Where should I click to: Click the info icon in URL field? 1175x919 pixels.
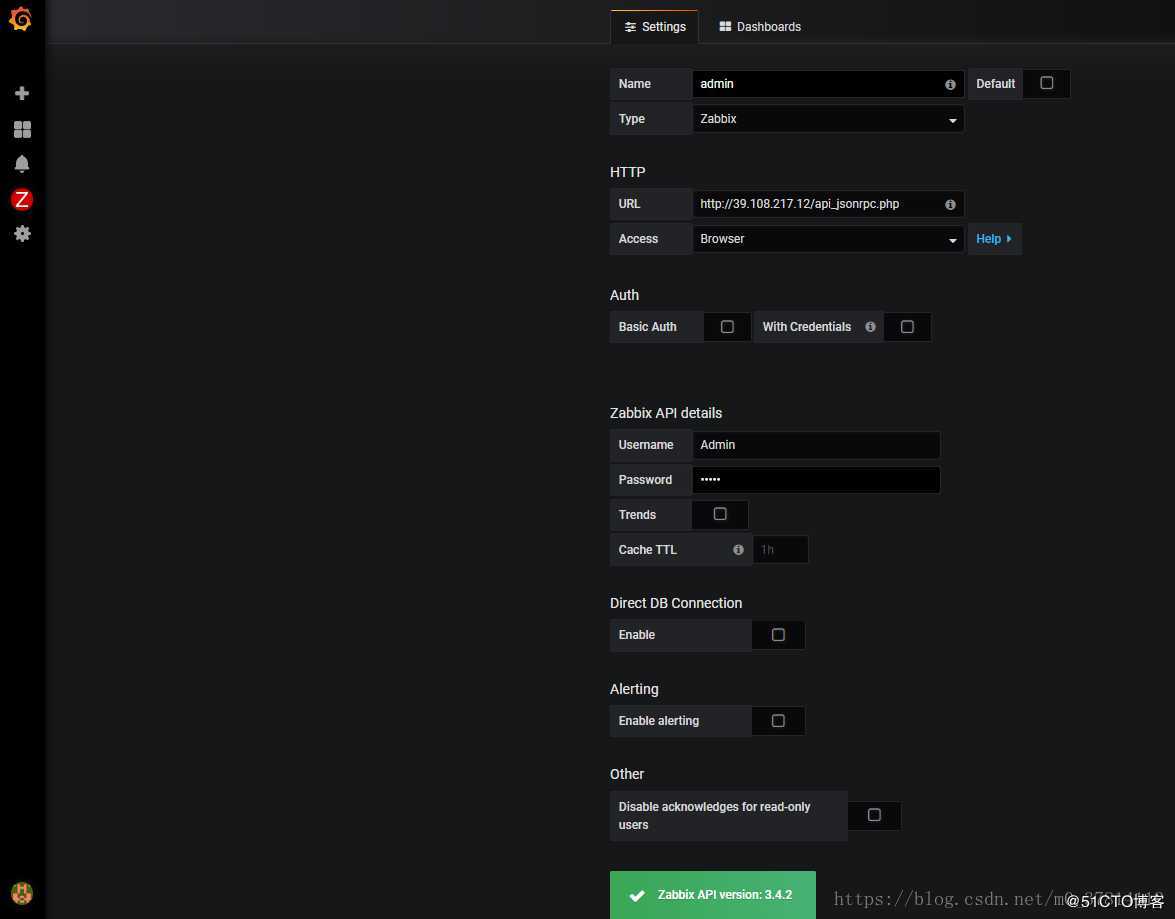[x=950, y=205]
